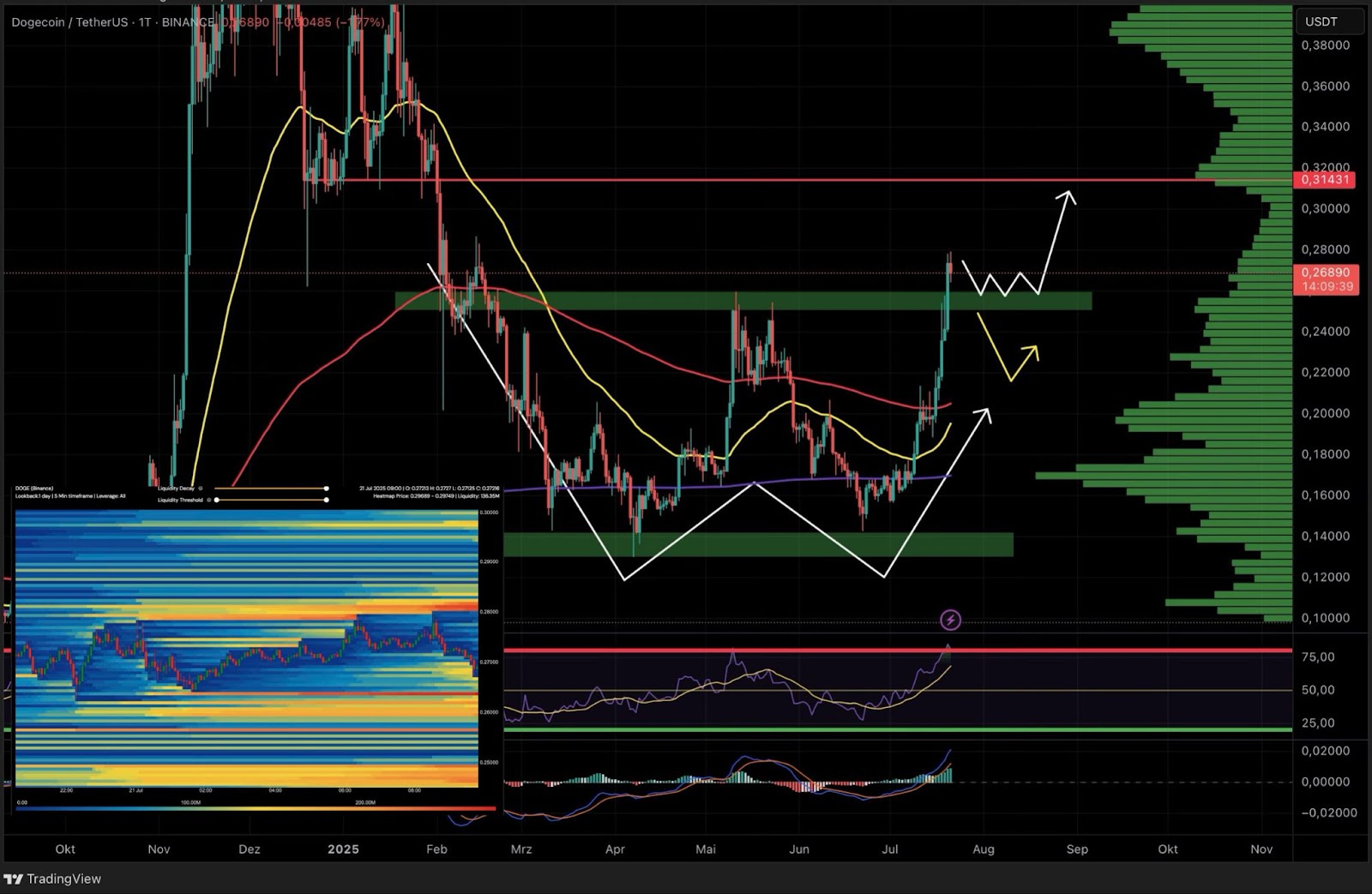Click the MACD 0,00000 scale label
This screenshot has height=894, width=1372.
(x=1326, y=782)
